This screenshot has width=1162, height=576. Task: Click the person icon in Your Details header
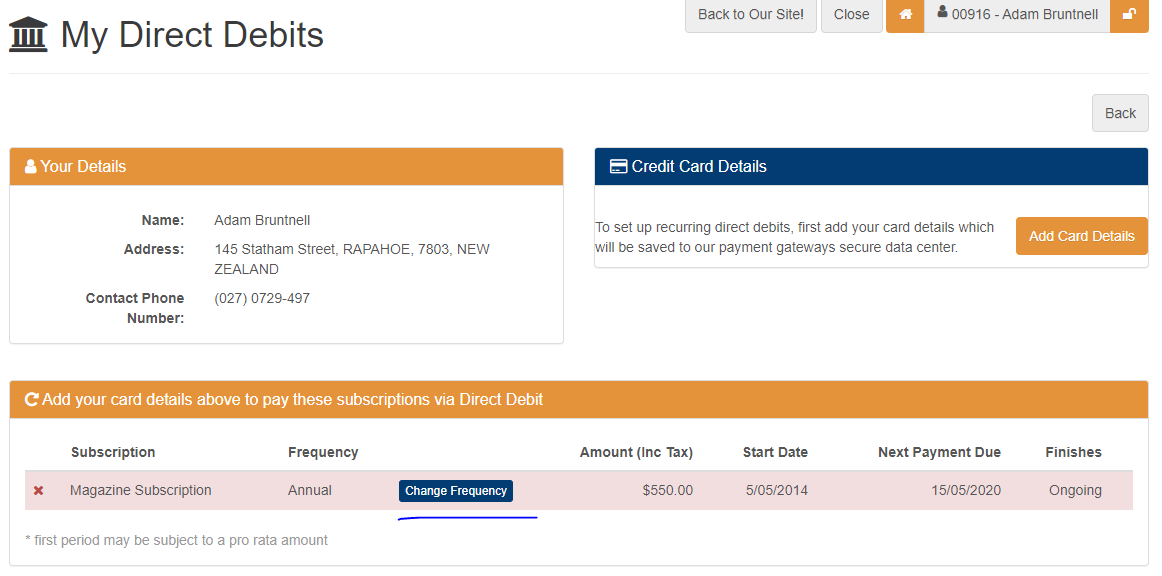click(x=30, y=167)
